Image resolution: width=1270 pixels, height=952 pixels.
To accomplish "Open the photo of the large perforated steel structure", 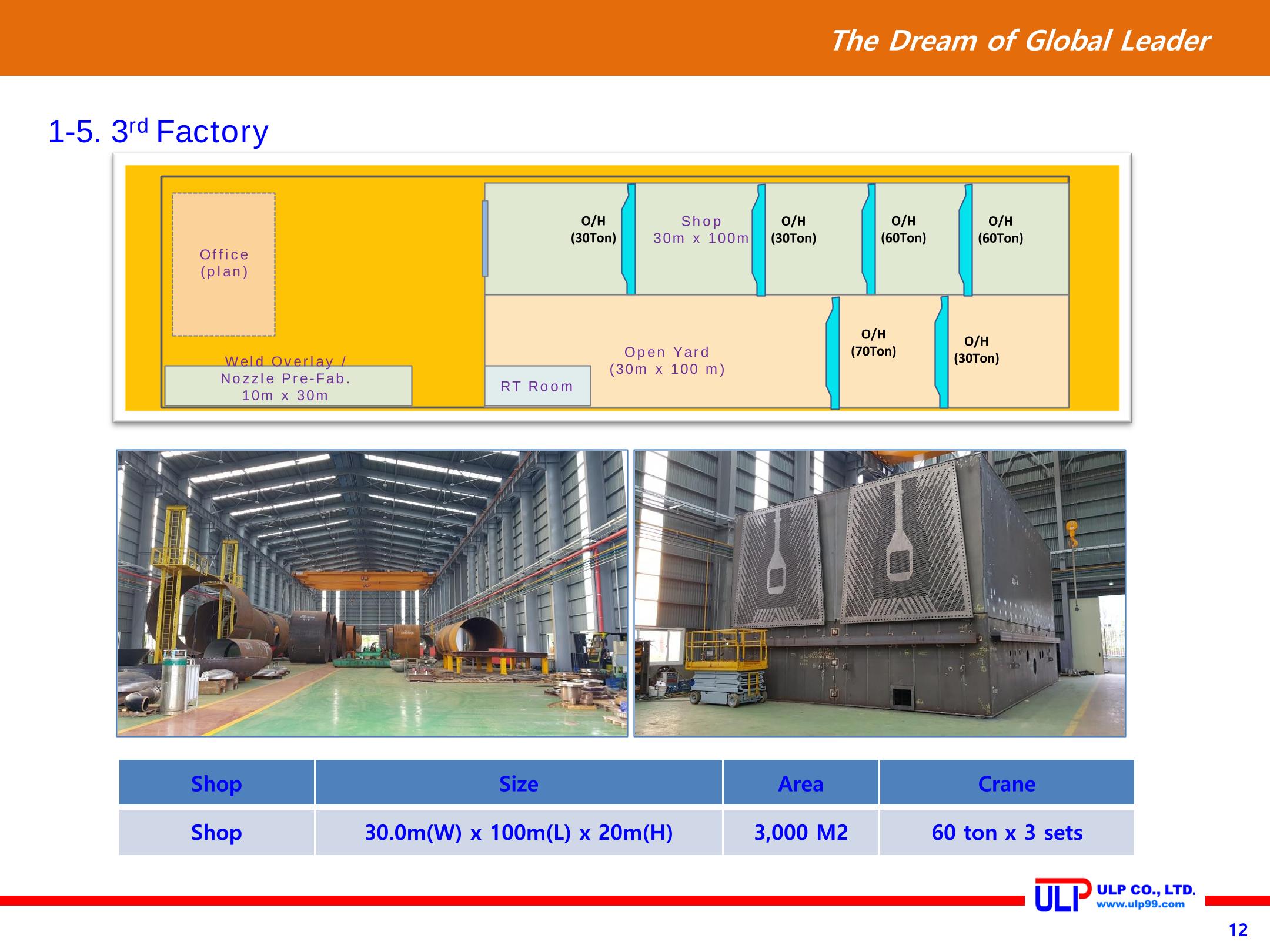I will point(880,593).
